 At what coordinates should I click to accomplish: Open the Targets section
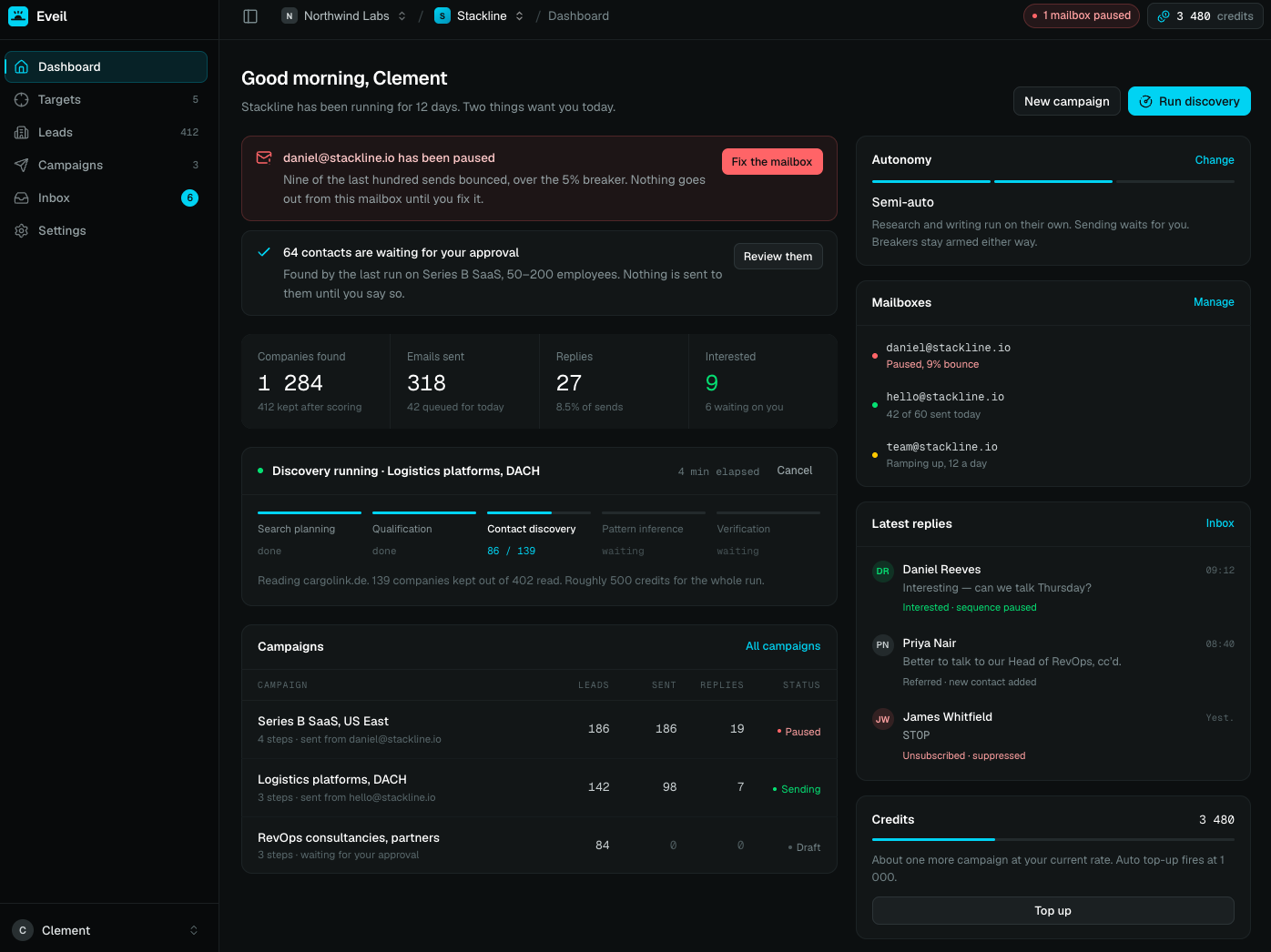[106, 99]
